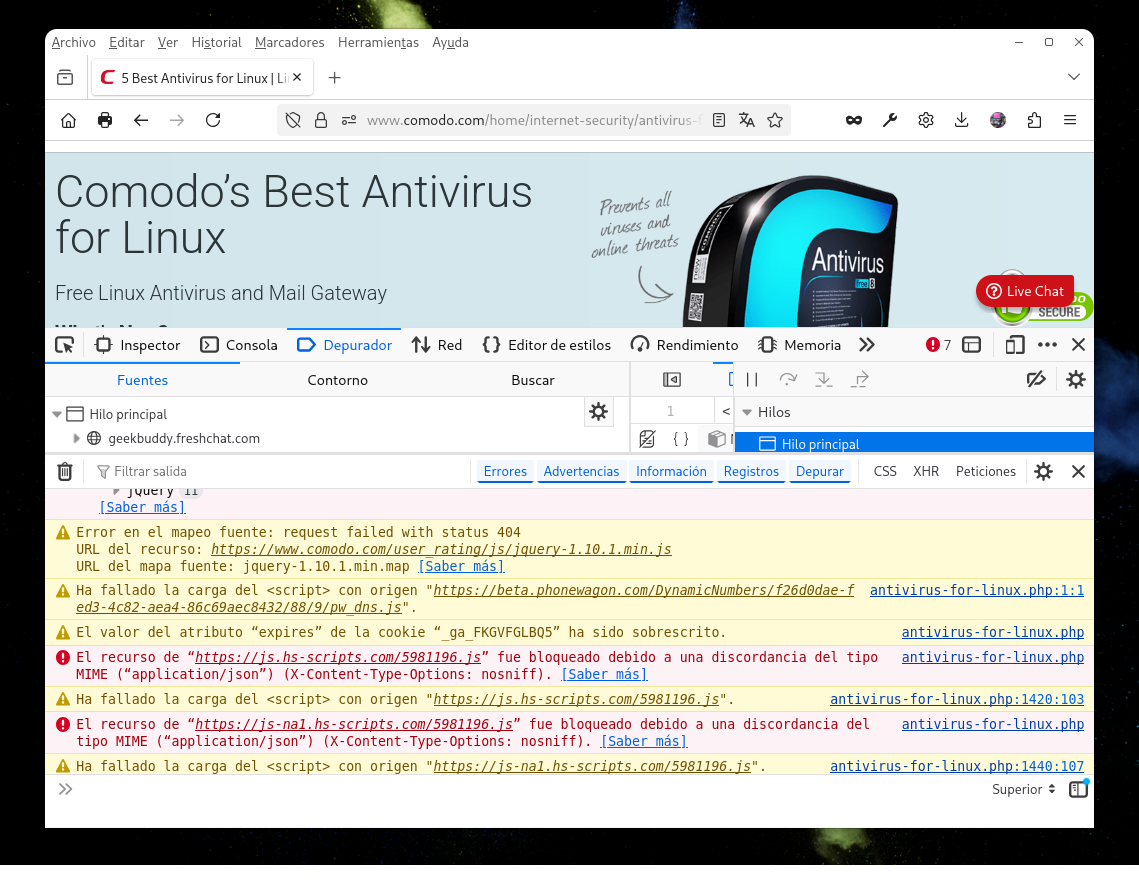List all tabs chevron
1139x889 pixels.
1074,77
